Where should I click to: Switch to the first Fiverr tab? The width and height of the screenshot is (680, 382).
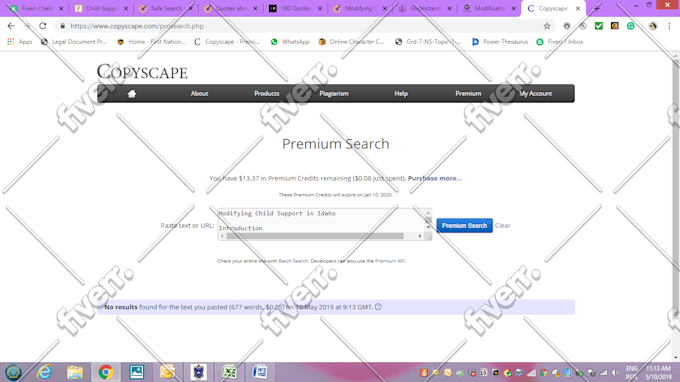click(x=36, y=8)
